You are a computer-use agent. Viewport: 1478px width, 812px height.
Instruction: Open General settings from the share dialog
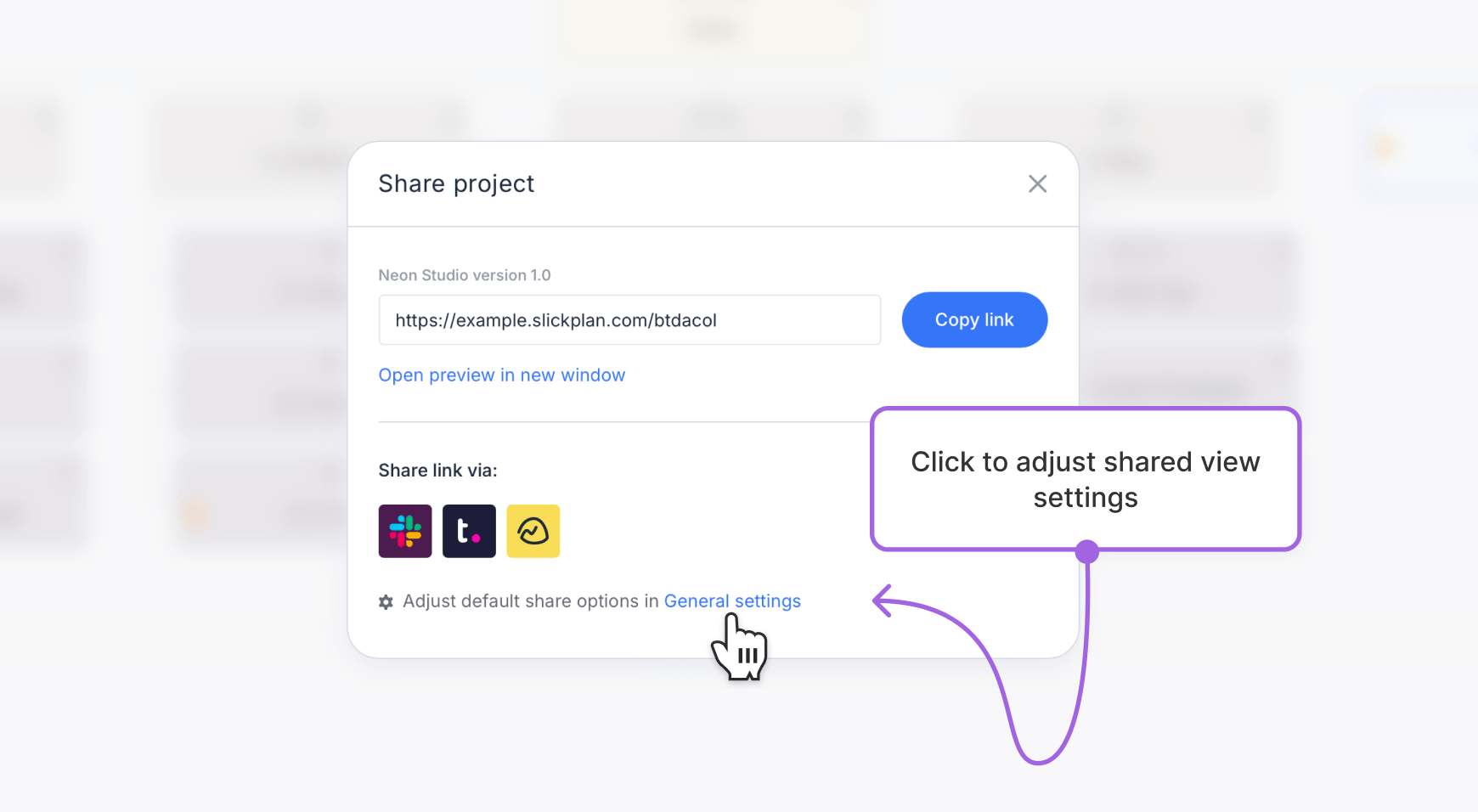click(x=732, y=601)
